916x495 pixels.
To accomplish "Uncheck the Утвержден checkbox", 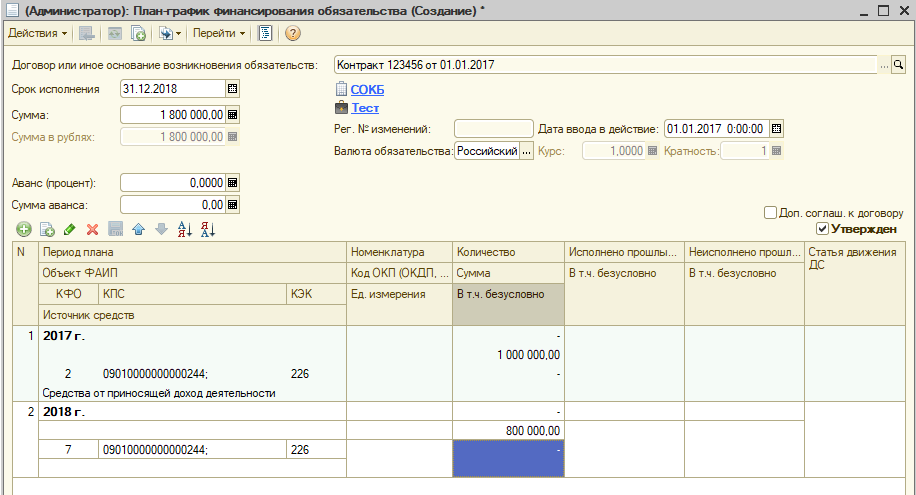I will tap(823, 229).
